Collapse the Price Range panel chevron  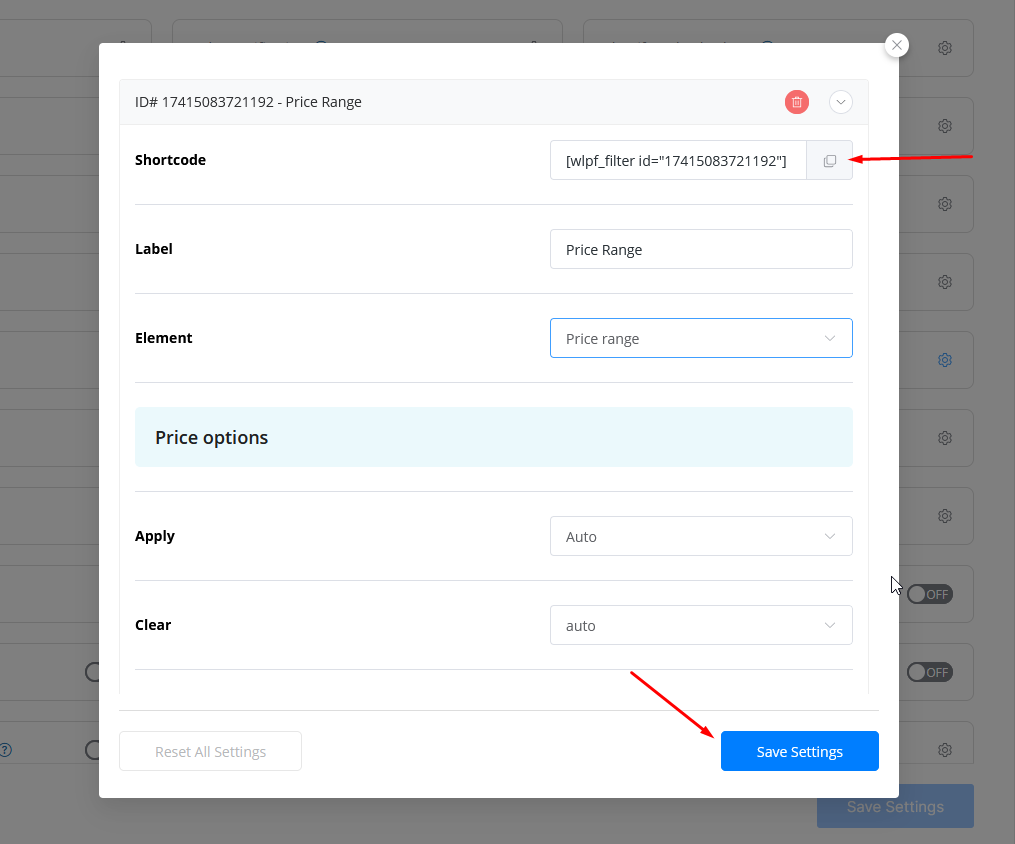pos(840,102)
